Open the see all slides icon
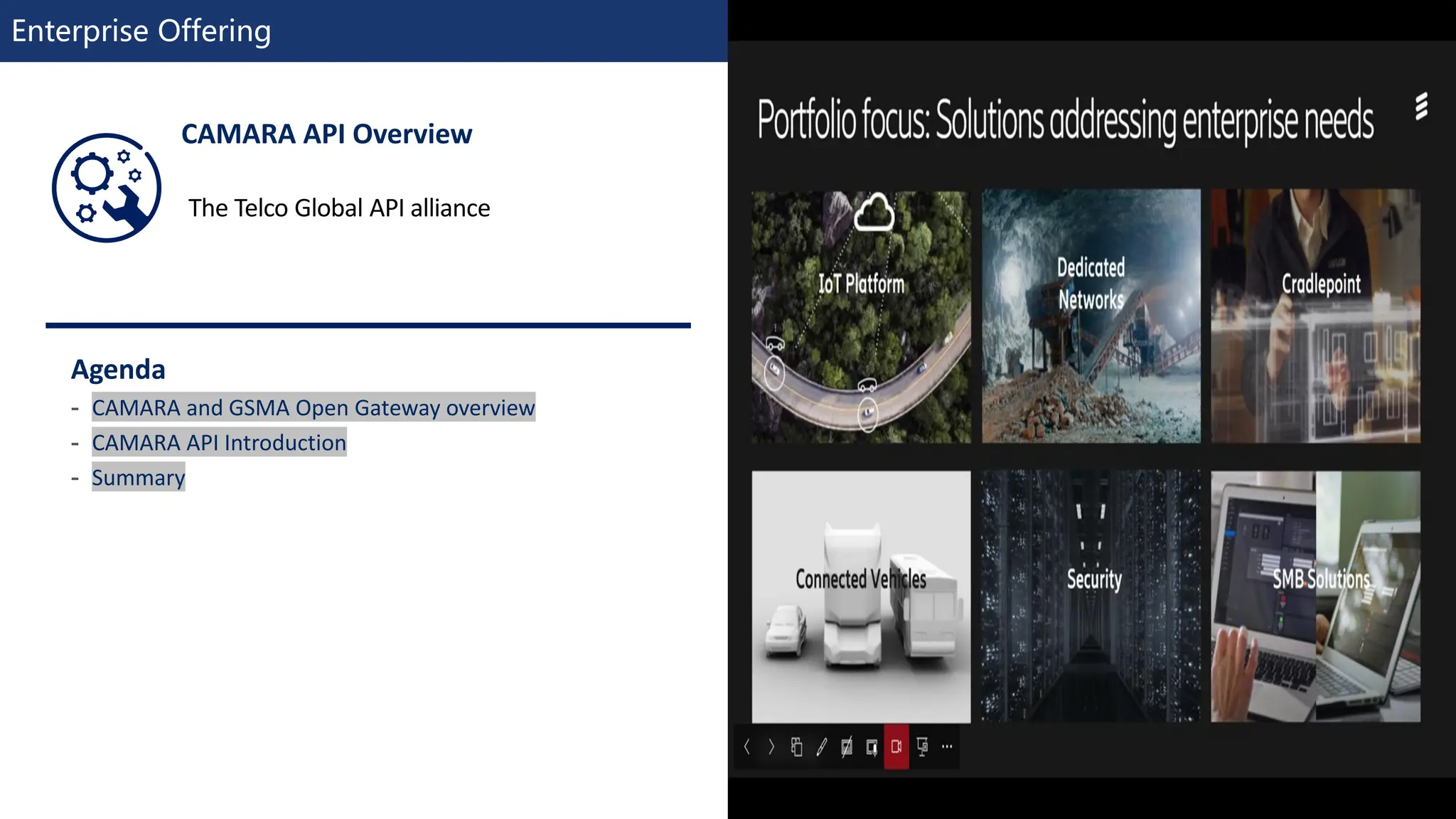The width and height of the screenshot is (1456, 819). coord(796,746)
